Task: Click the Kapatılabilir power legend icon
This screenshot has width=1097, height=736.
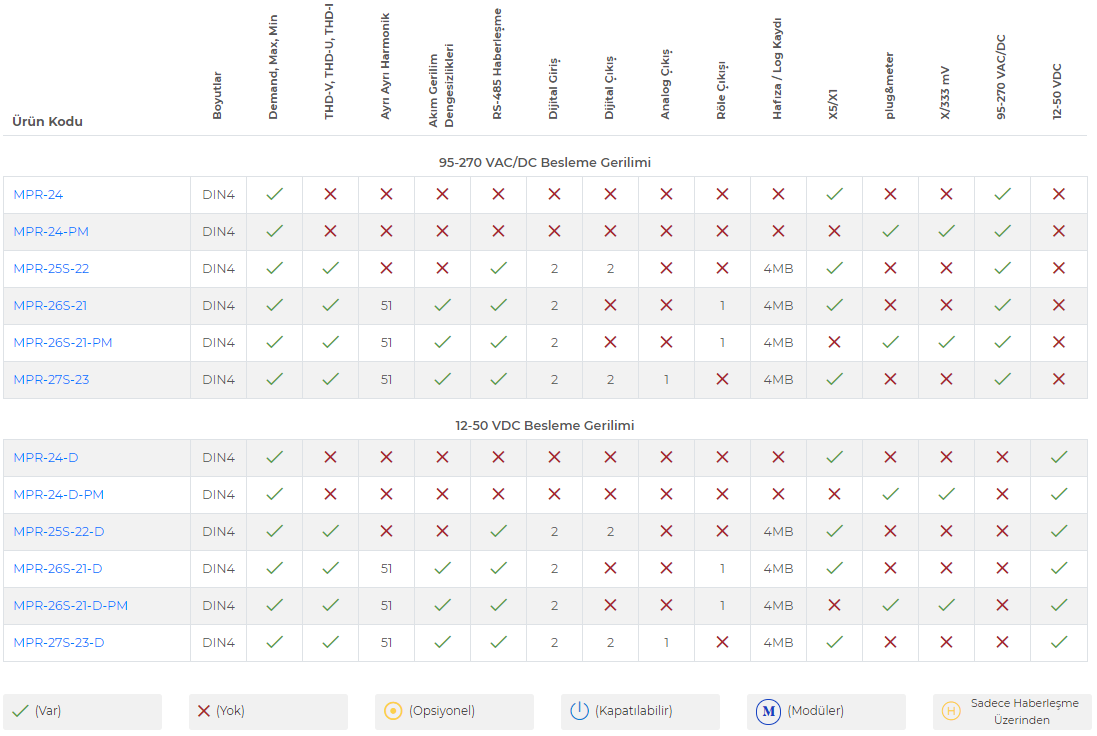Action: (579, 711)
